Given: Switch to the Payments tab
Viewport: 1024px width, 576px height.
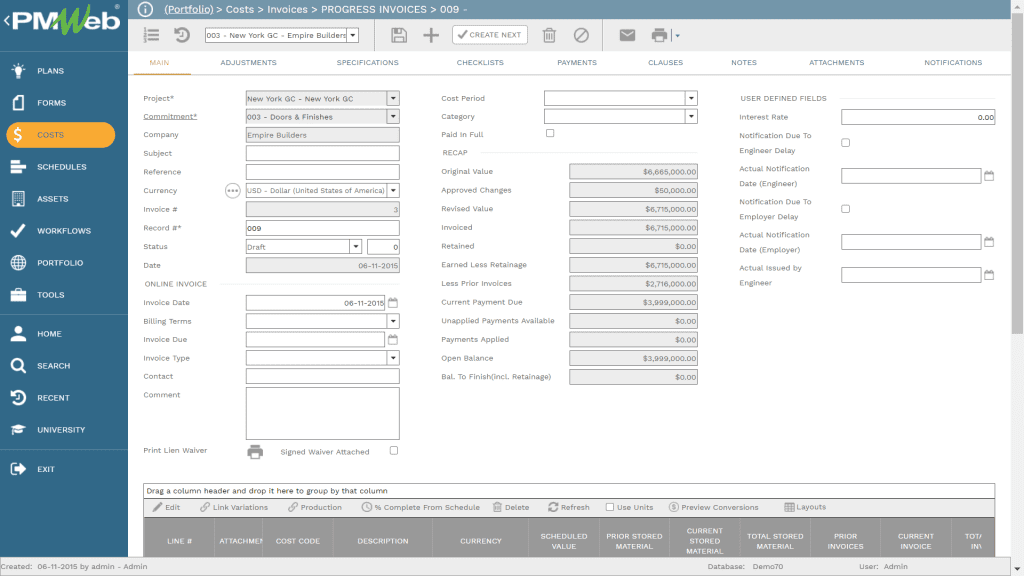Looking at the screenshot, I should [x=577, y=63].
